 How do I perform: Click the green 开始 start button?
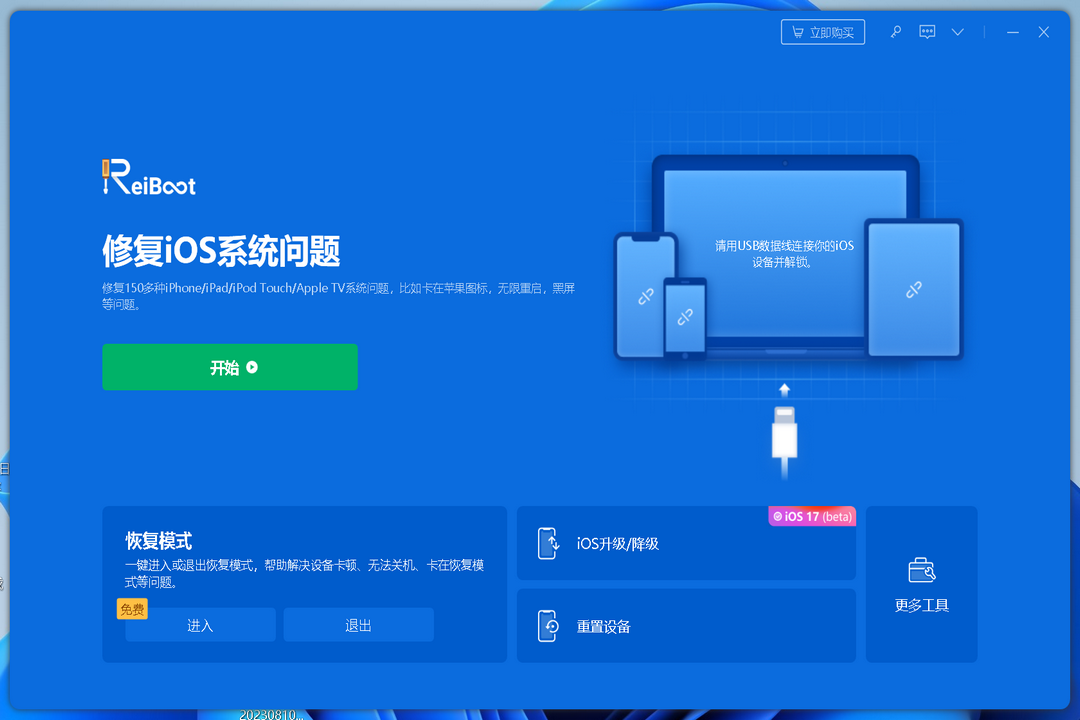coord(229,367)
